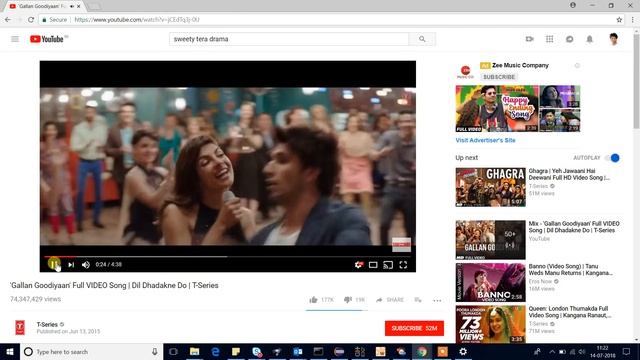Open Windows Start menu
The height and width of the screenshot is (360, 640).
[10, 352]
